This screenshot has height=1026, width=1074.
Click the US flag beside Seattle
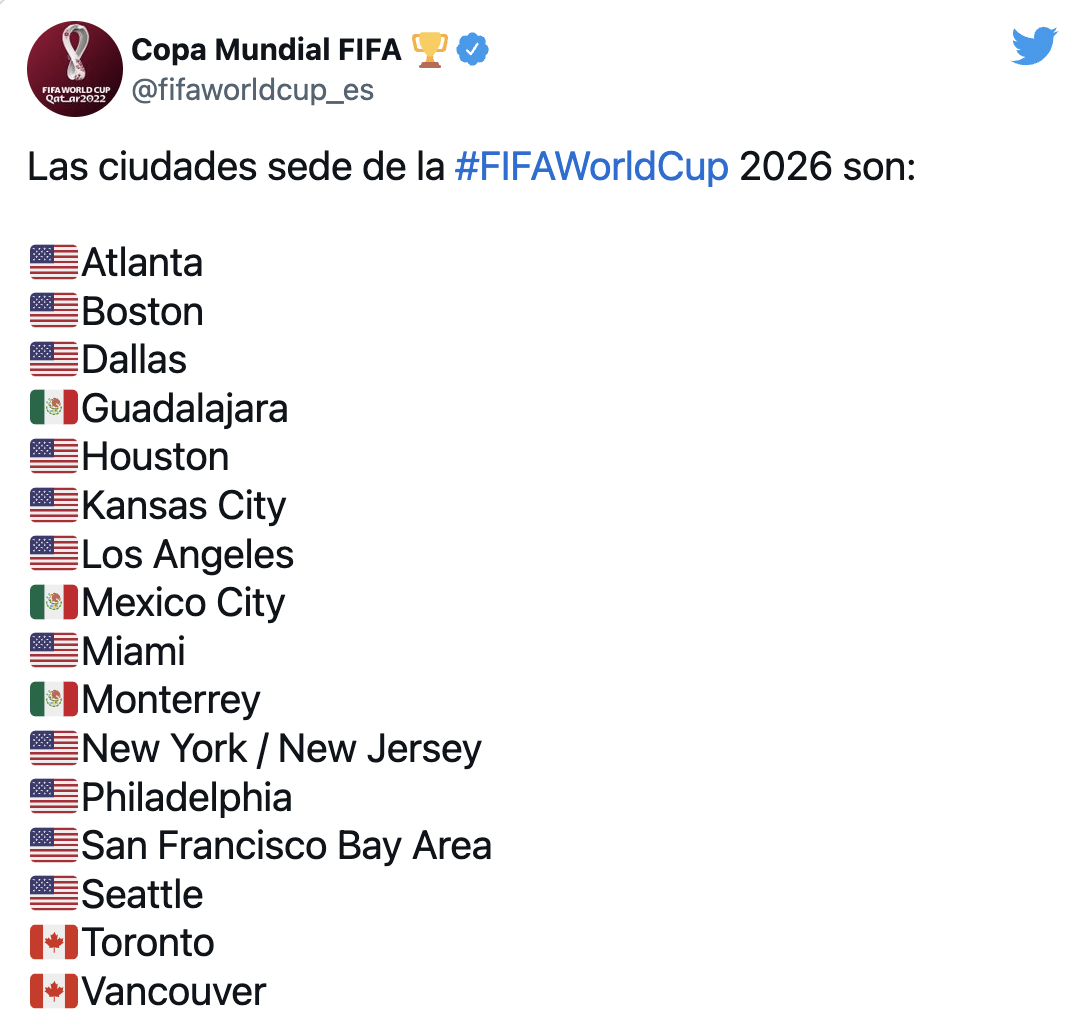[54, 894]
